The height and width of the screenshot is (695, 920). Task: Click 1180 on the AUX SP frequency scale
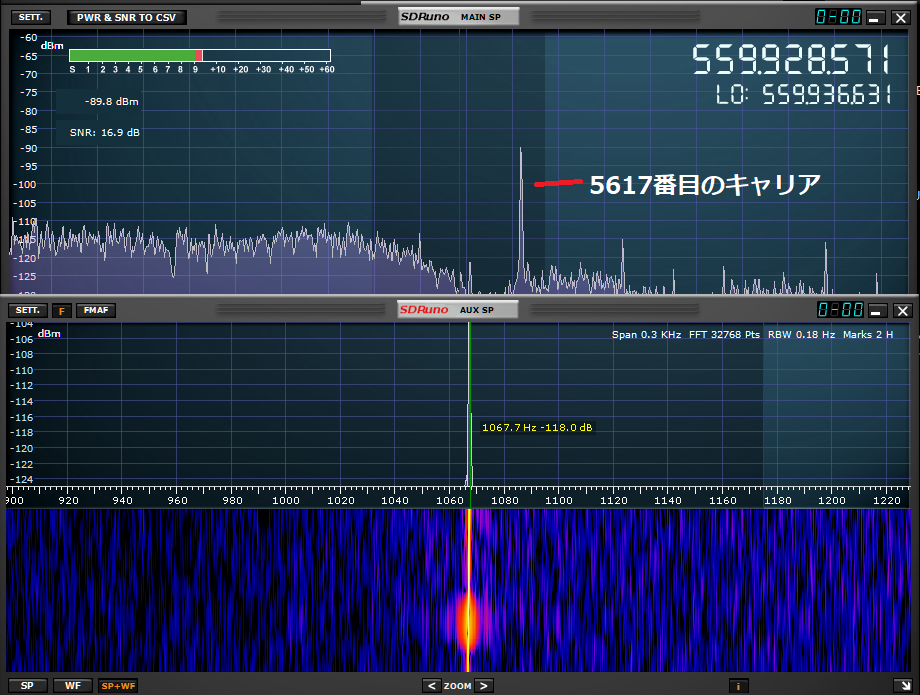point(777,500)
